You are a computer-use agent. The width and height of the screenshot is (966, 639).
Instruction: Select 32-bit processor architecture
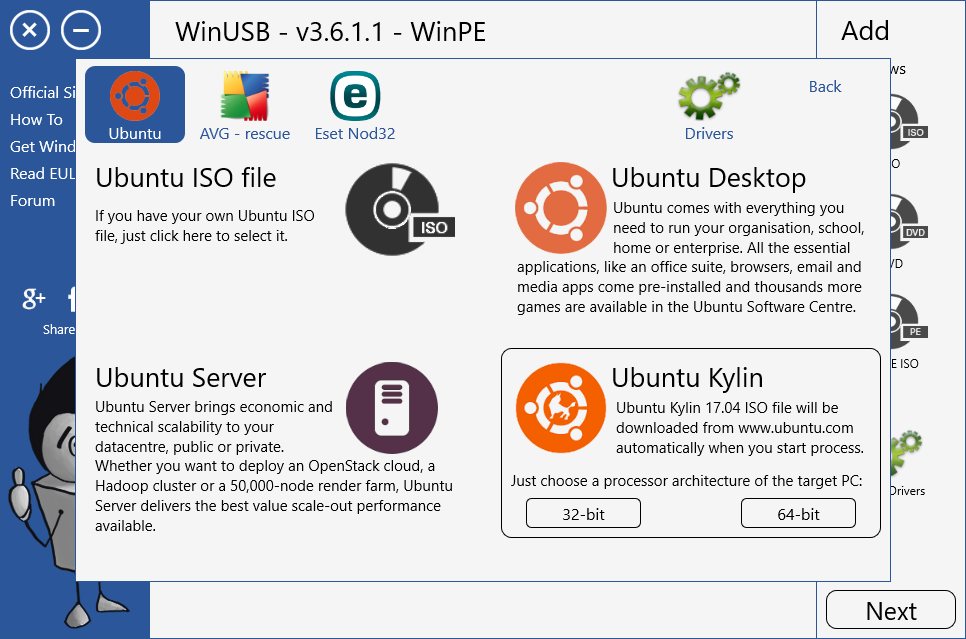583,514
